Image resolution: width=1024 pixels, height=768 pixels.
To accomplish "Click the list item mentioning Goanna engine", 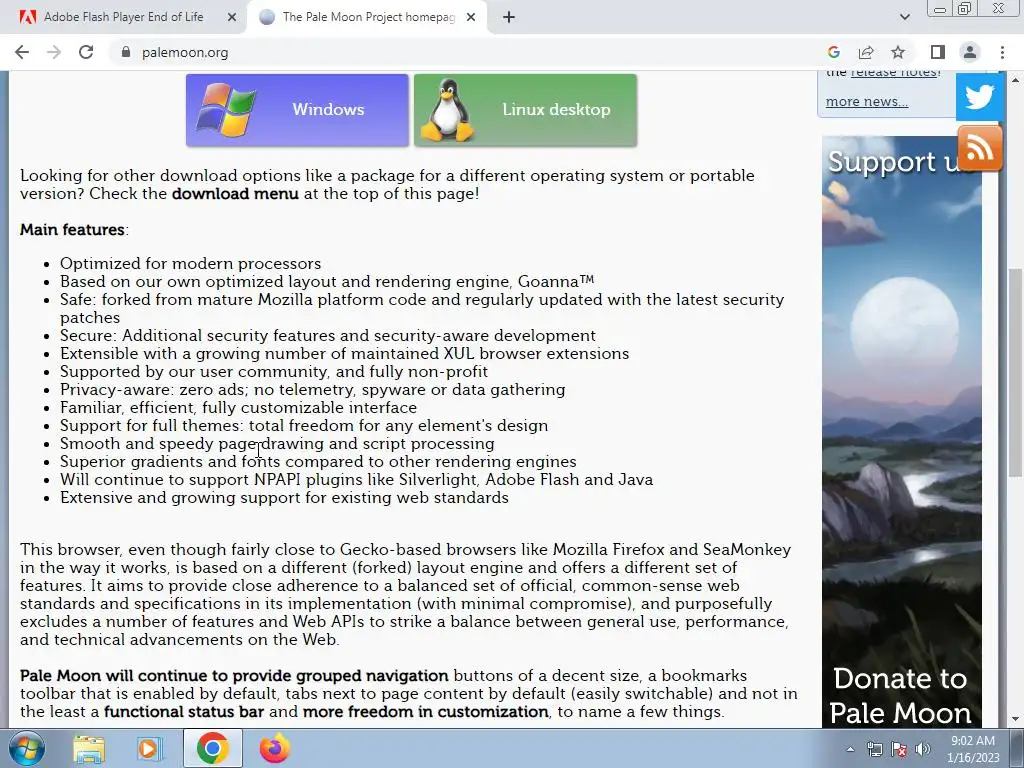I will (327, 281).
